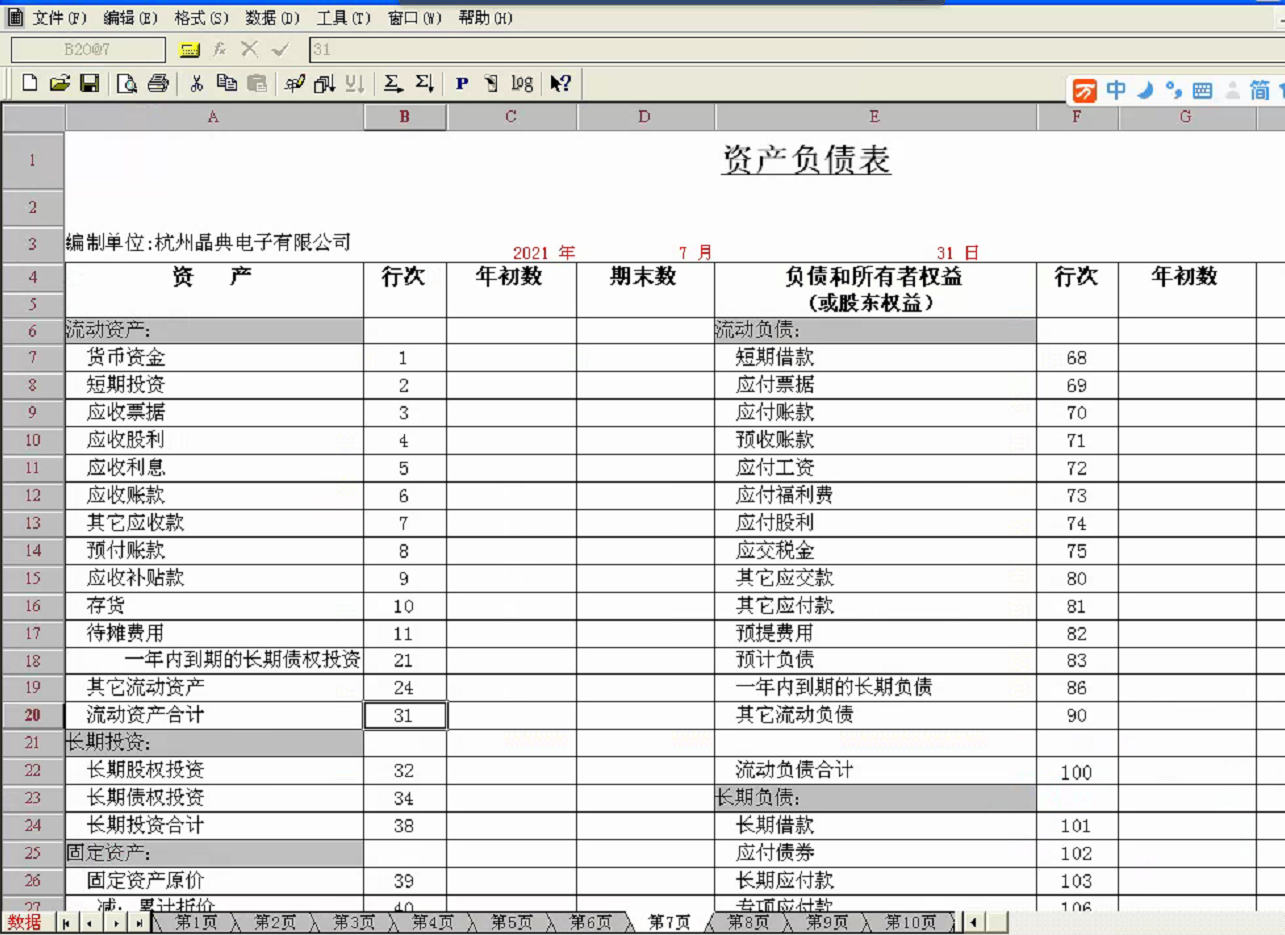
Task: Click the yellow calculator icon in the formula bar
Action: [189, 49]
